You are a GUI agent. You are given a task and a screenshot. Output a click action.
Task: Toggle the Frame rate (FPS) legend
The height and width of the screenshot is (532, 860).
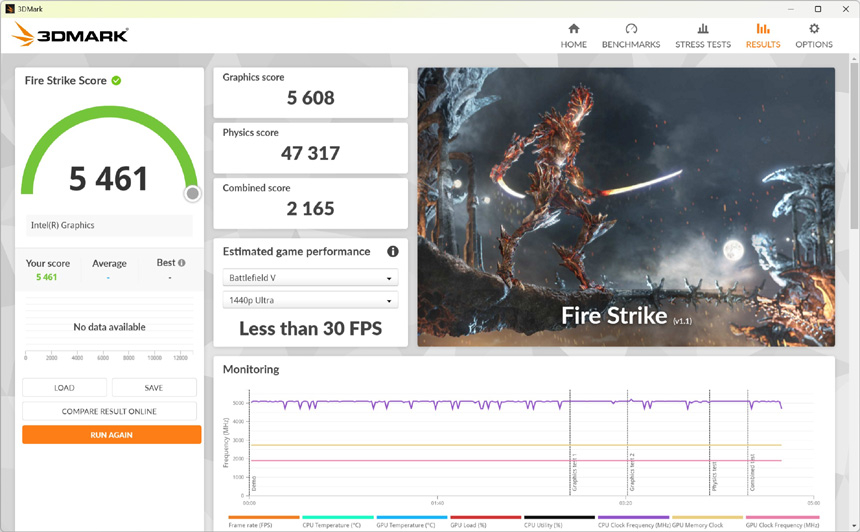[264, 522]
